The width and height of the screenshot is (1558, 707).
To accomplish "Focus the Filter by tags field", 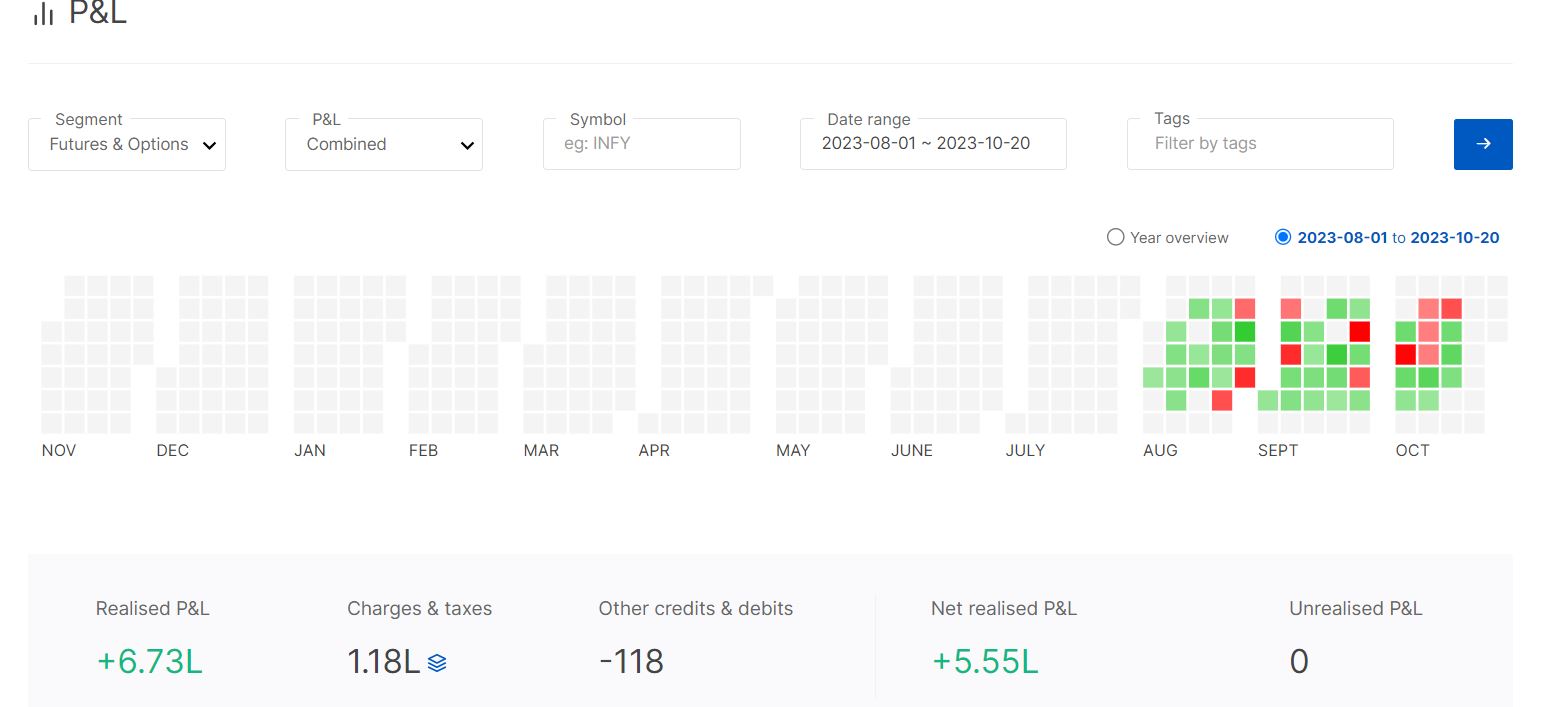I will click(x=1260, y=144).
